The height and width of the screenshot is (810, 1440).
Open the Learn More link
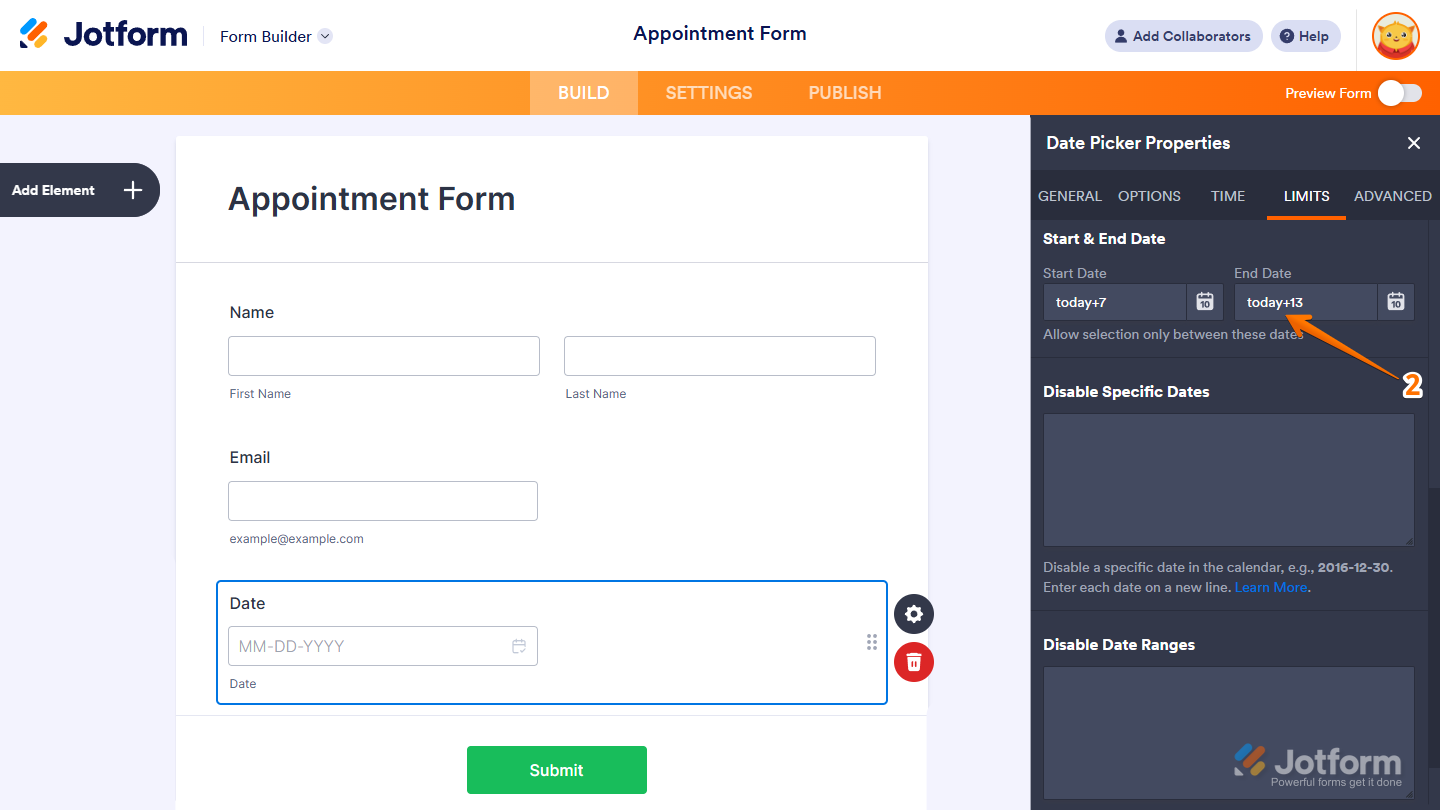[1270, 587]
